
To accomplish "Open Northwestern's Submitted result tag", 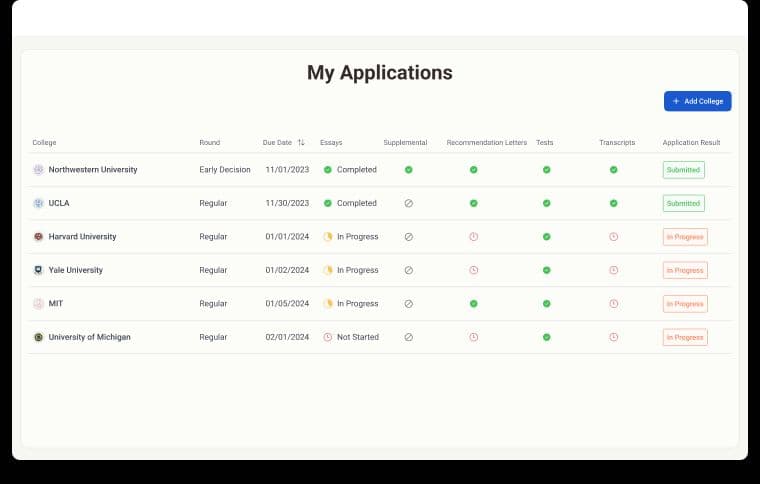I will click(x=683, y=170).
